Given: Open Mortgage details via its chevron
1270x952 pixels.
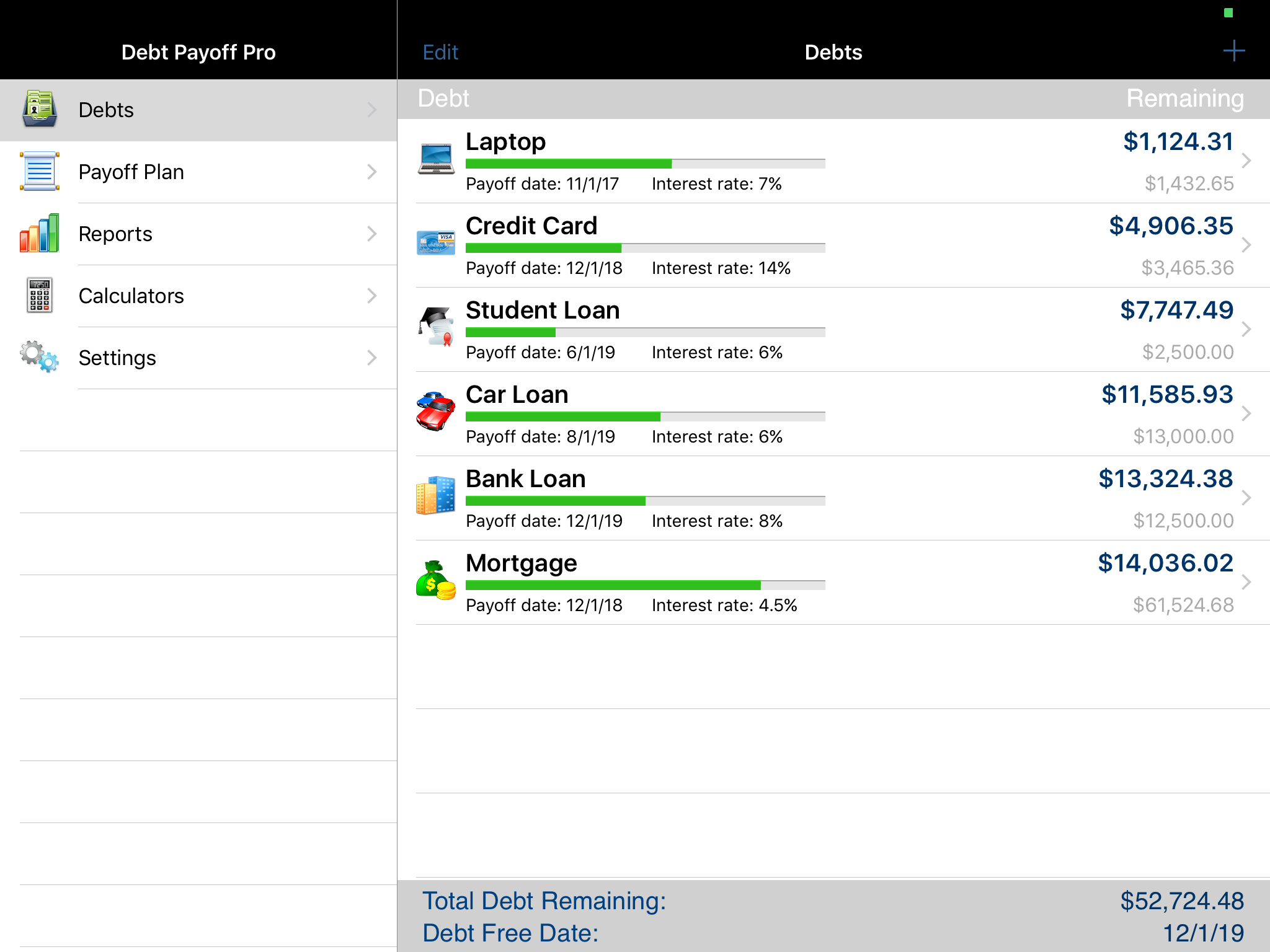Looking at the screenshot, I should coord(1246,582).
